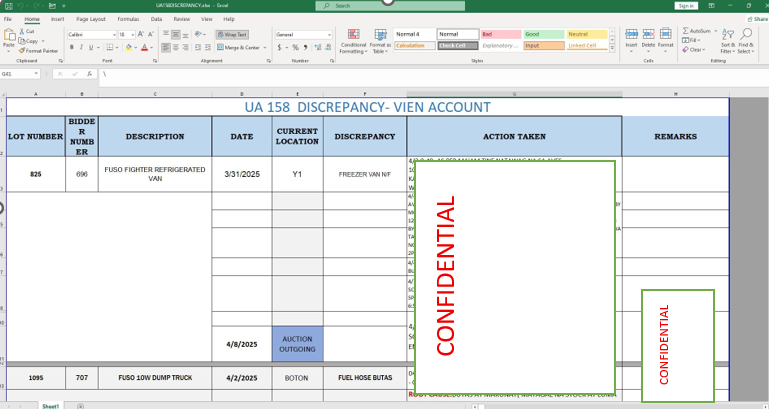
Task: Click the Copy icon
Action: 22,41
